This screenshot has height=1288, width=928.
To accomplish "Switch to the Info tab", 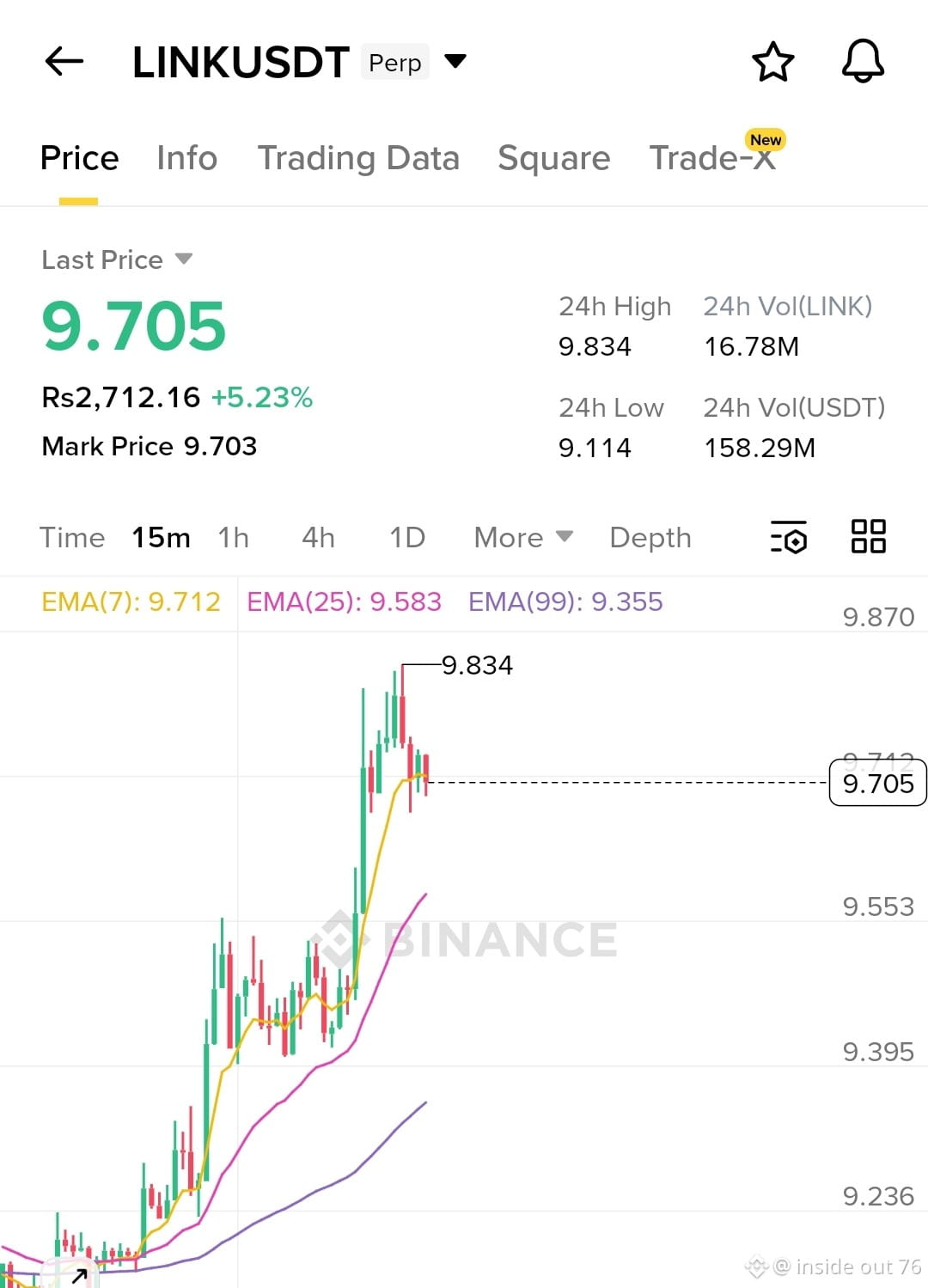I will tap(186, 158).
